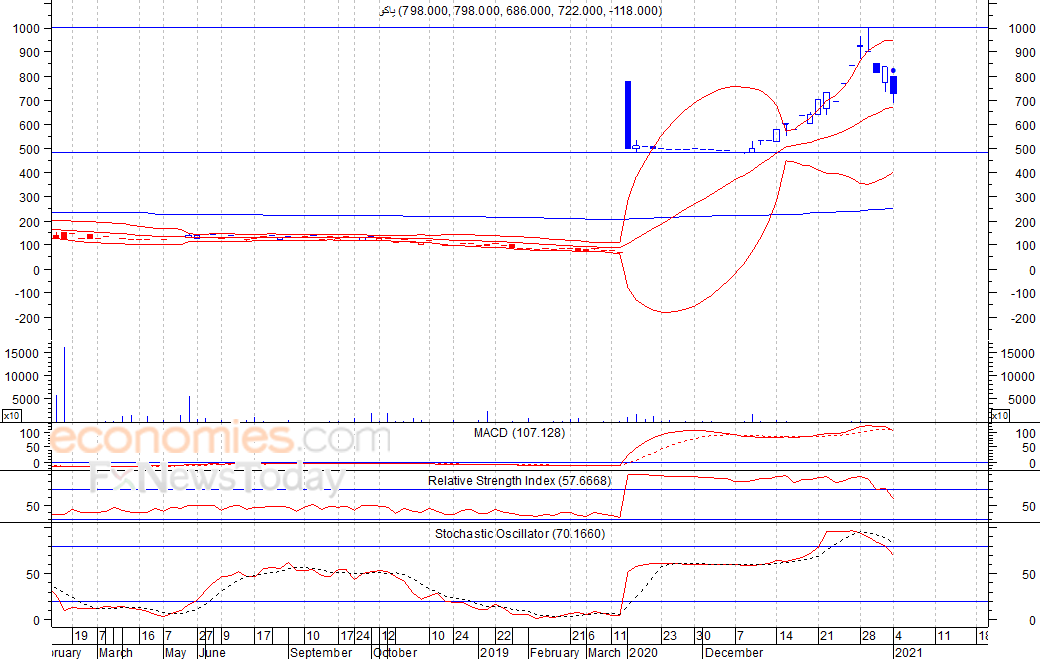Click the x10 multiplier box on right side
The width and height of the screenshot is (1040, 659).
pyautogui.click(x=1000, y=416)
